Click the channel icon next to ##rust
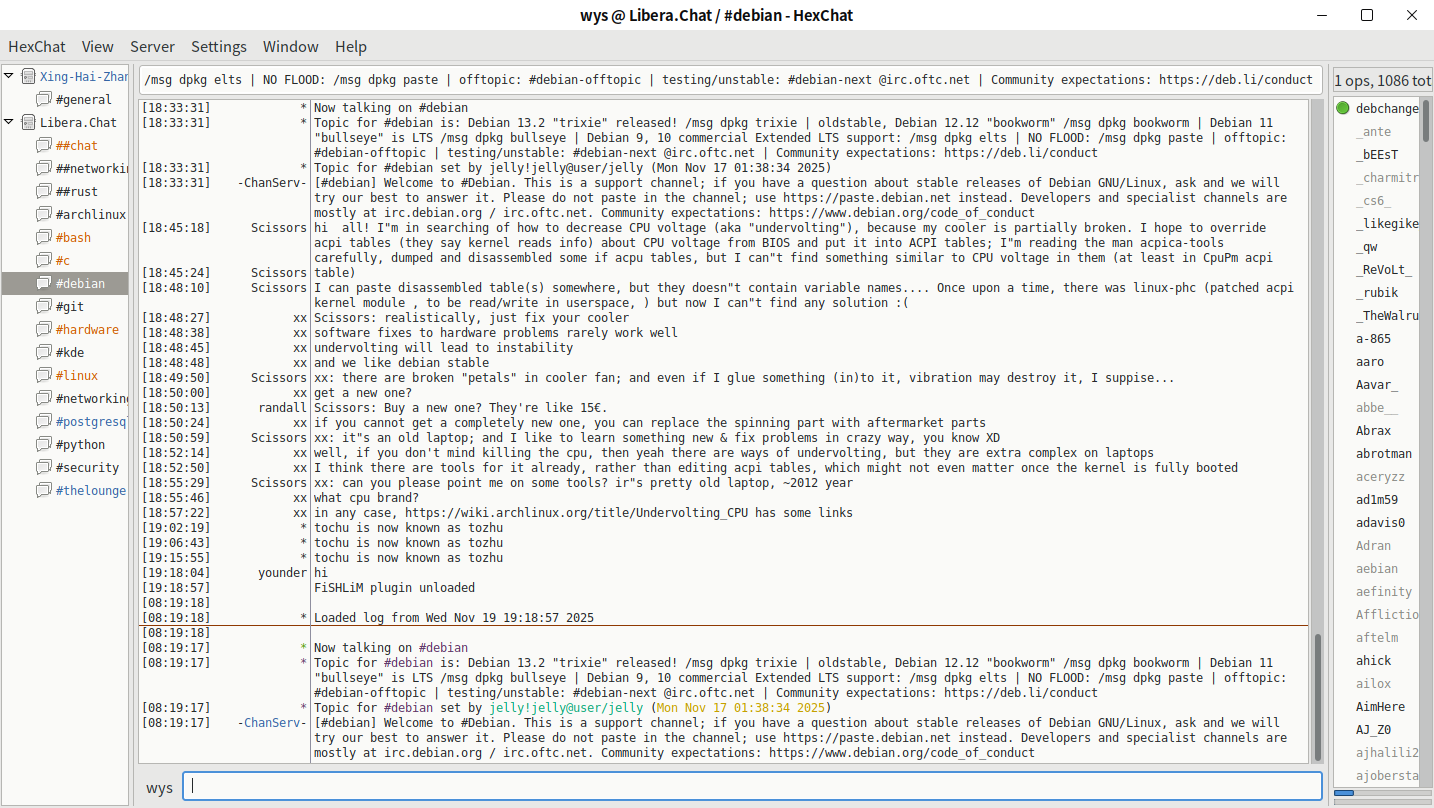Image resolution: width=1434 pixels, height=808 pixels. coord(43,192)
